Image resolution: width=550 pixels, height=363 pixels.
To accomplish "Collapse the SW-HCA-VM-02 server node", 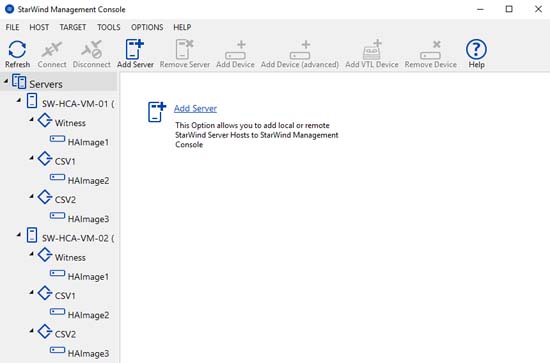I will [x=19, y=235].
